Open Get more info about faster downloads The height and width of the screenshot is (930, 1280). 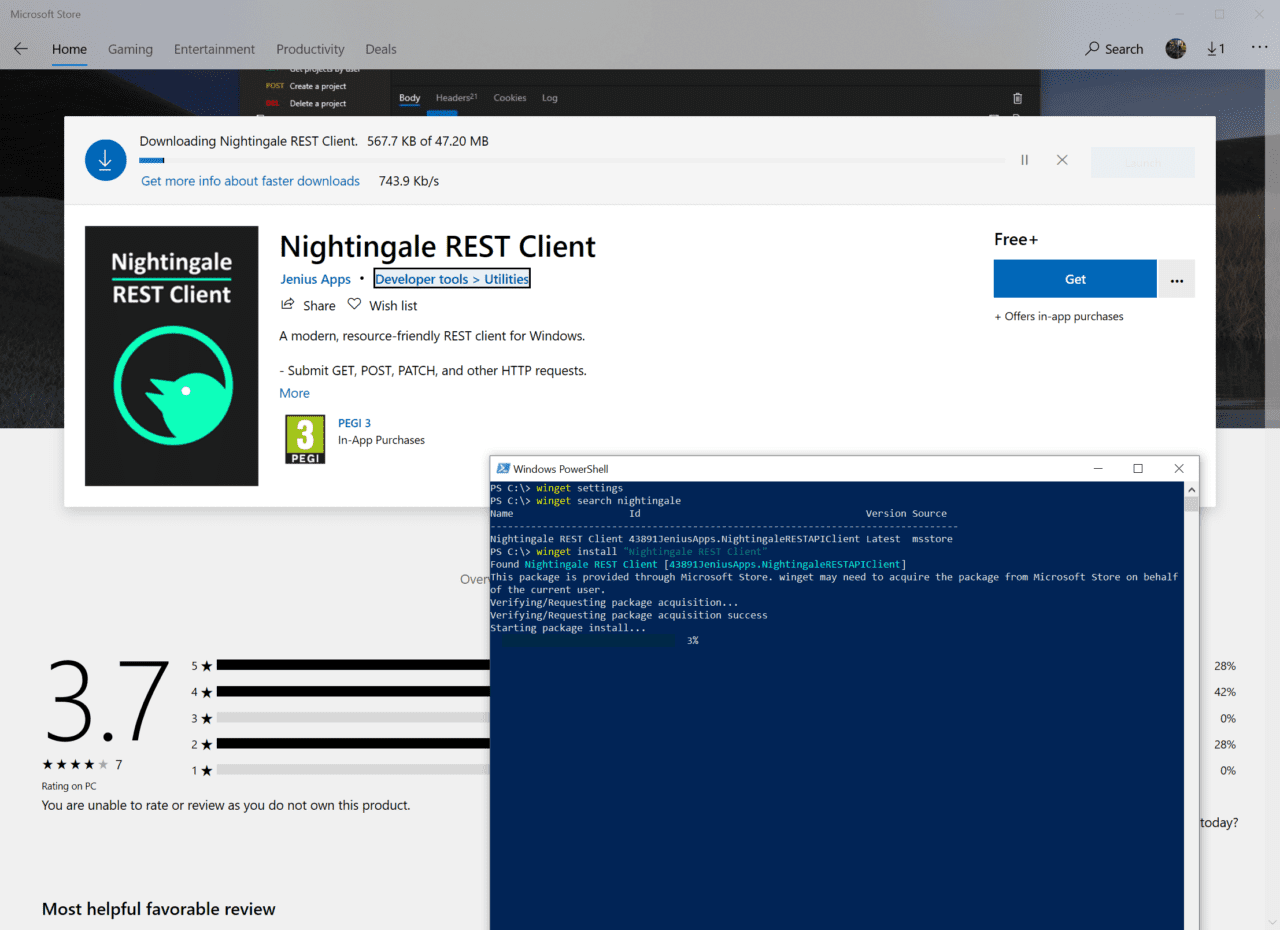point(250,181)
